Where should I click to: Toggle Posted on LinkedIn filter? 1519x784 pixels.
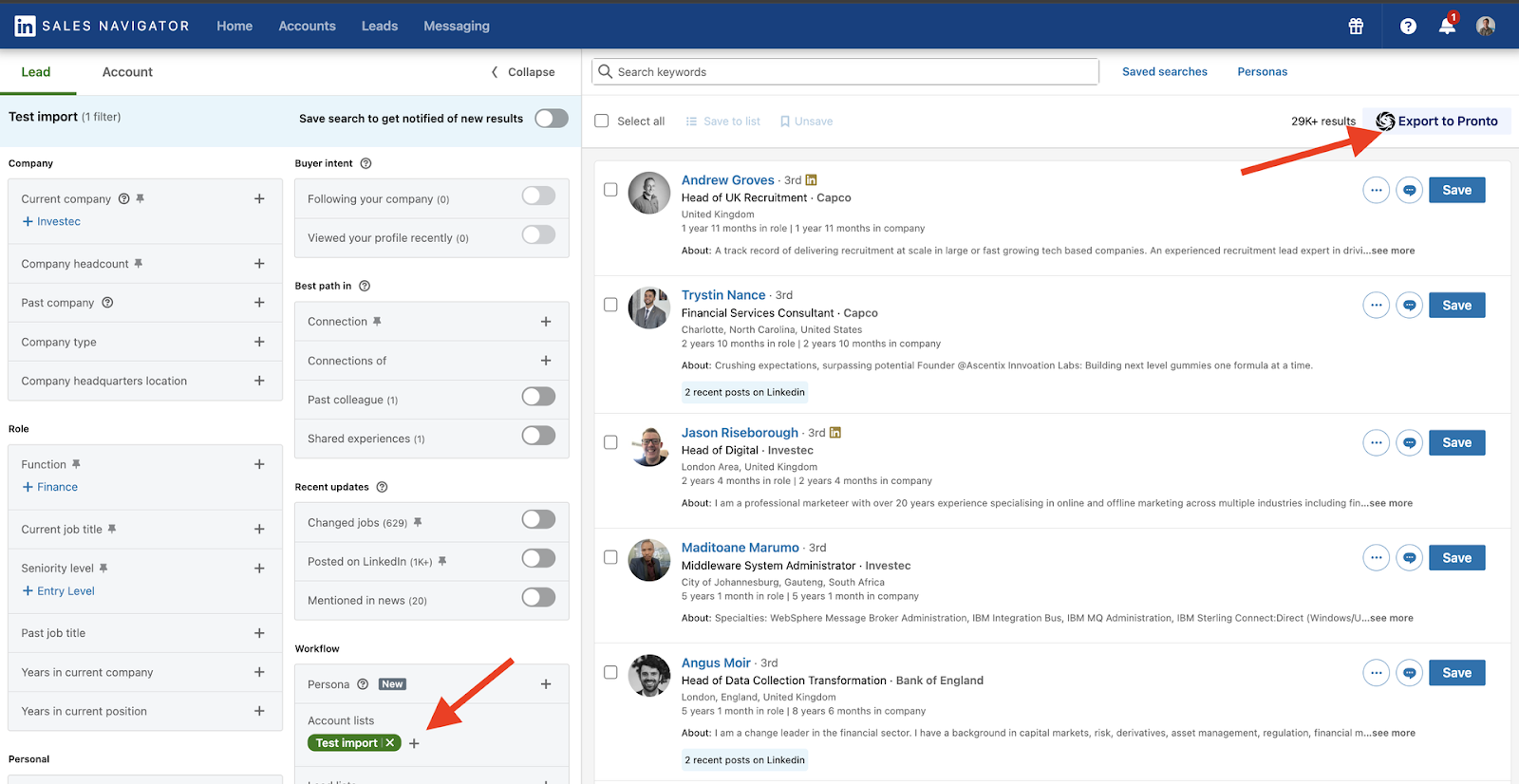coord(538,558)
